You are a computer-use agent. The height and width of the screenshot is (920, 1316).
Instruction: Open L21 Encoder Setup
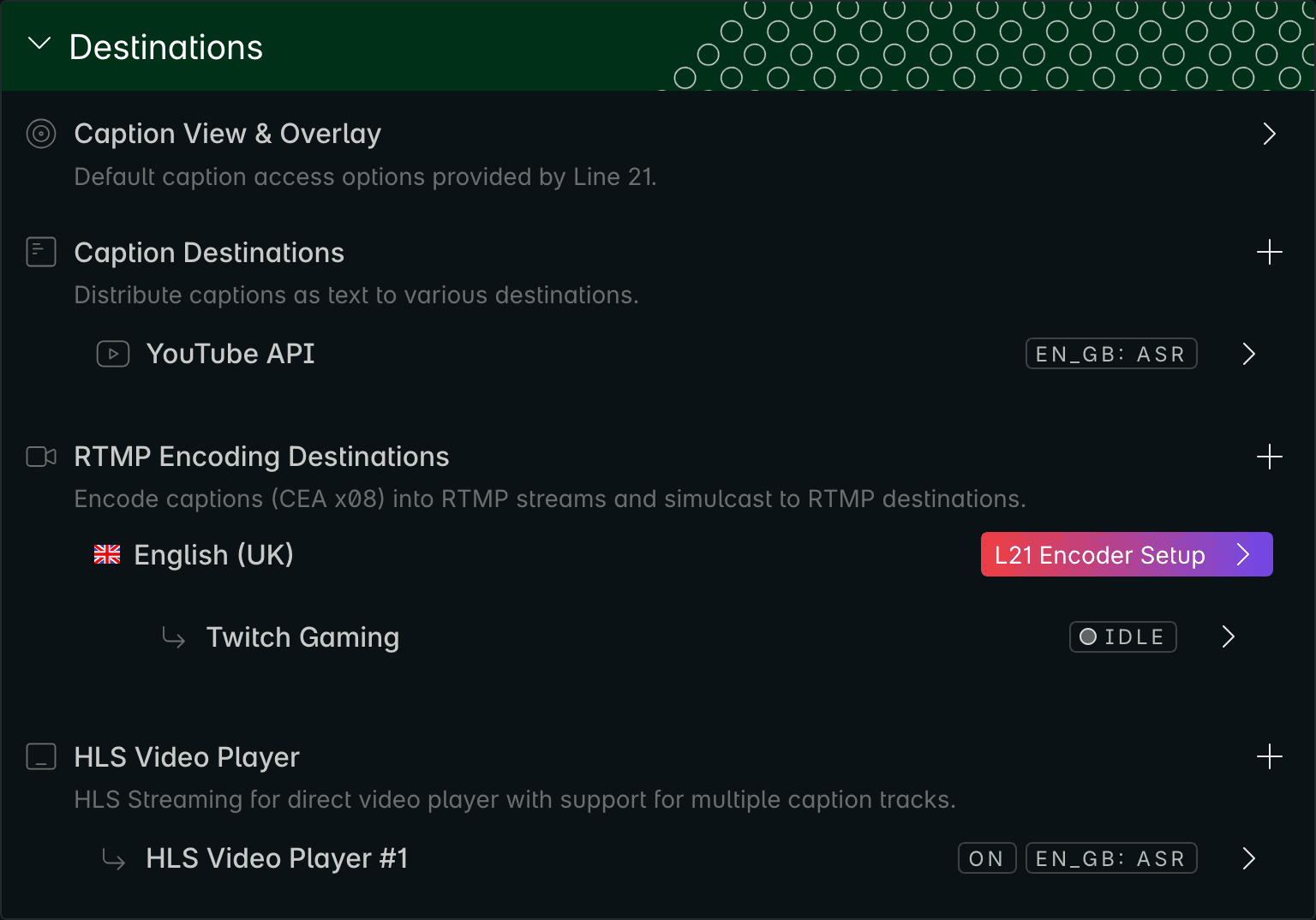click(x=1127, y=554)
